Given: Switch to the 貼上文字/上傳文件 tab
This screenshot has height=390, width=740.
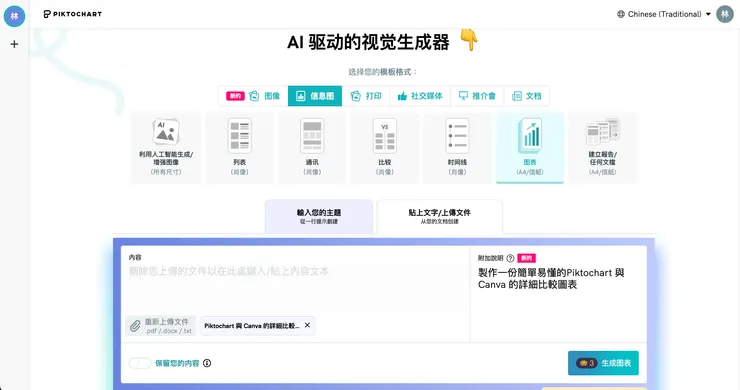Looking at the screenshot, I should click(x=439, y=216).
